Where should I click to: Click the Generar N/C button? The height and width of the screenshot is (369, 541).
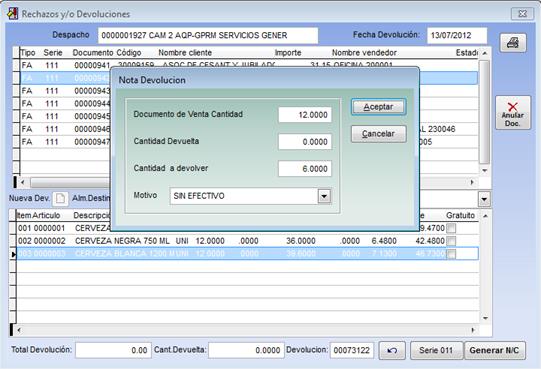tap(494, 350)
